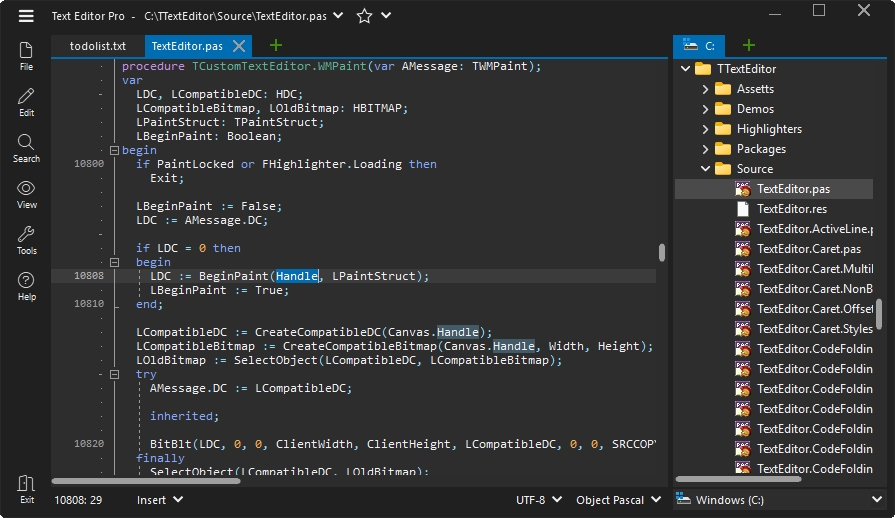The width and height of the screenshot is (895, 518).
Task: Select the Edit pencil icon
Action: [26, 101]
